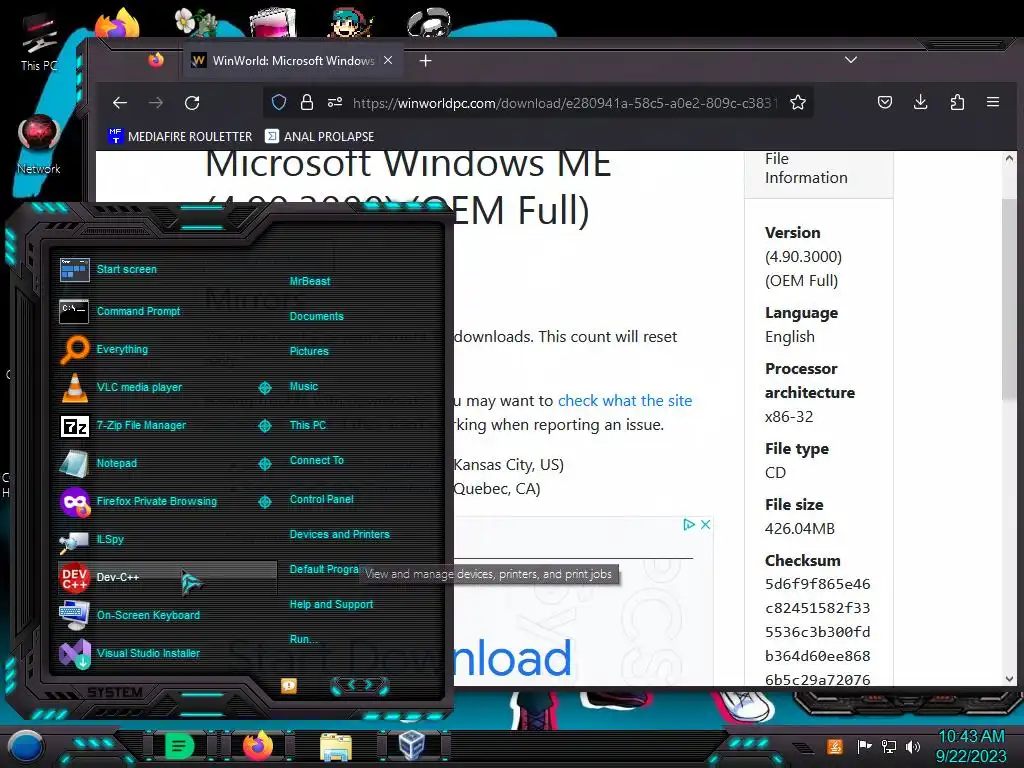
Task: Click the AdChoices triangle icon
Action: 689,524
